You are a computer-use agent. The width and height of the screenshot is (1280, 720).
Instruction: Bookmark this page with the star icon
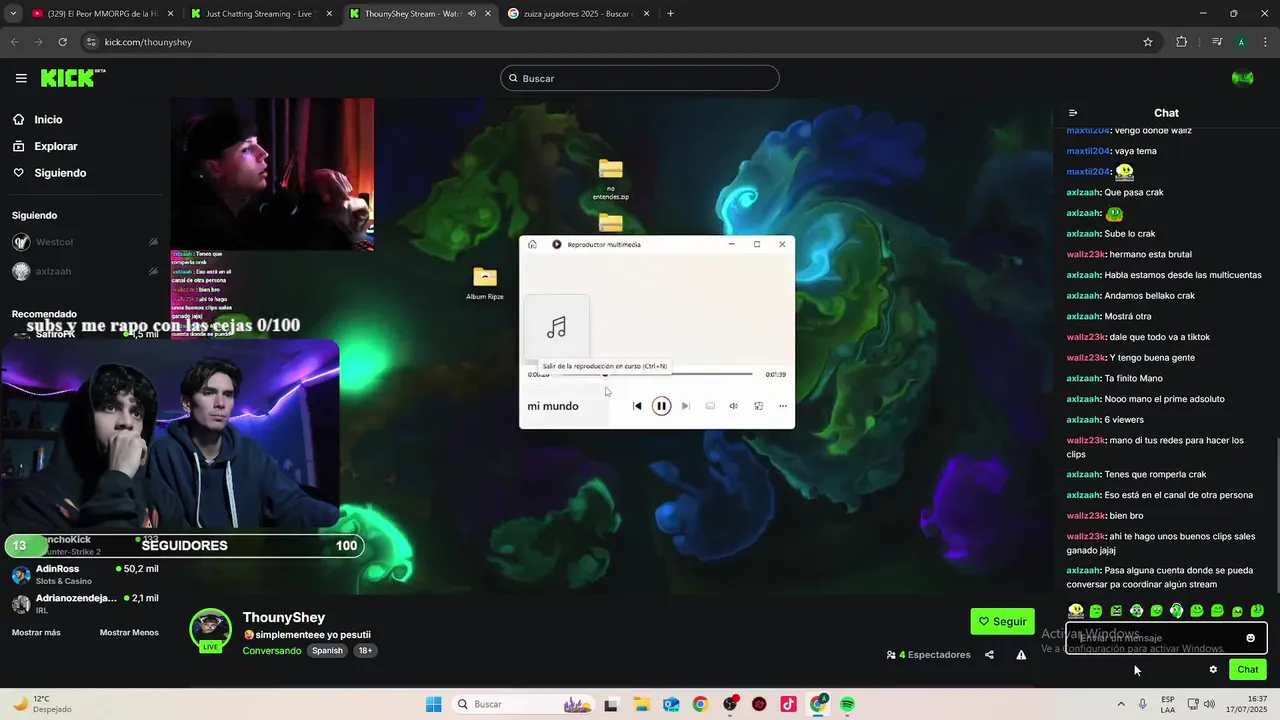click(1148, 42)
